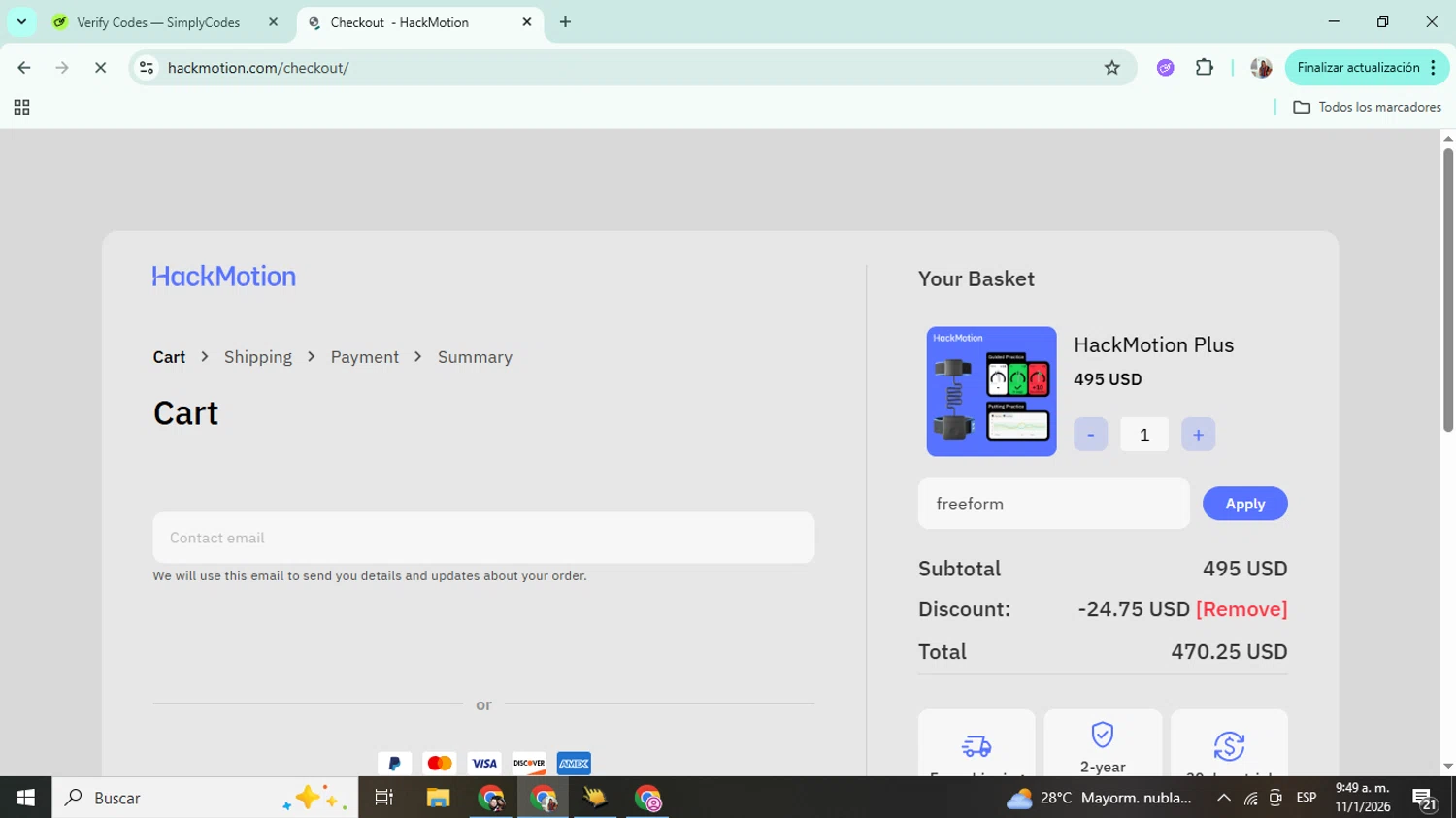Close the Checkout - HackMotion tab

coord(527,22)
